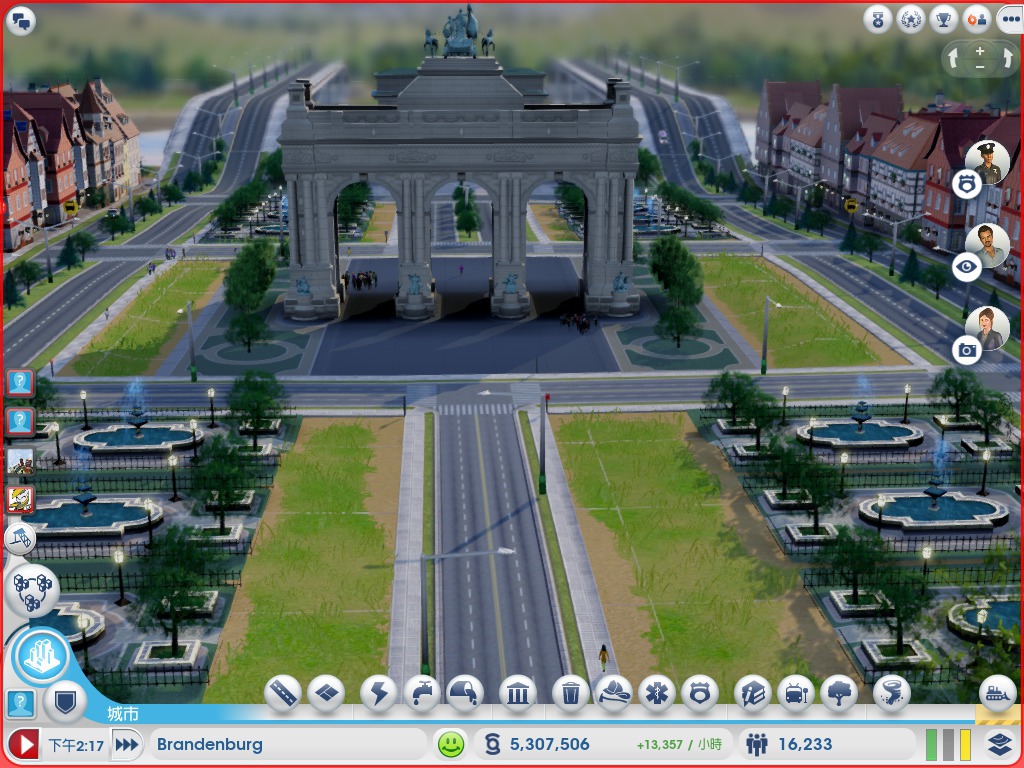Click the yellow industrial demand bar
The width and height of the screenshot is (1024, 768).
(965, 744)
